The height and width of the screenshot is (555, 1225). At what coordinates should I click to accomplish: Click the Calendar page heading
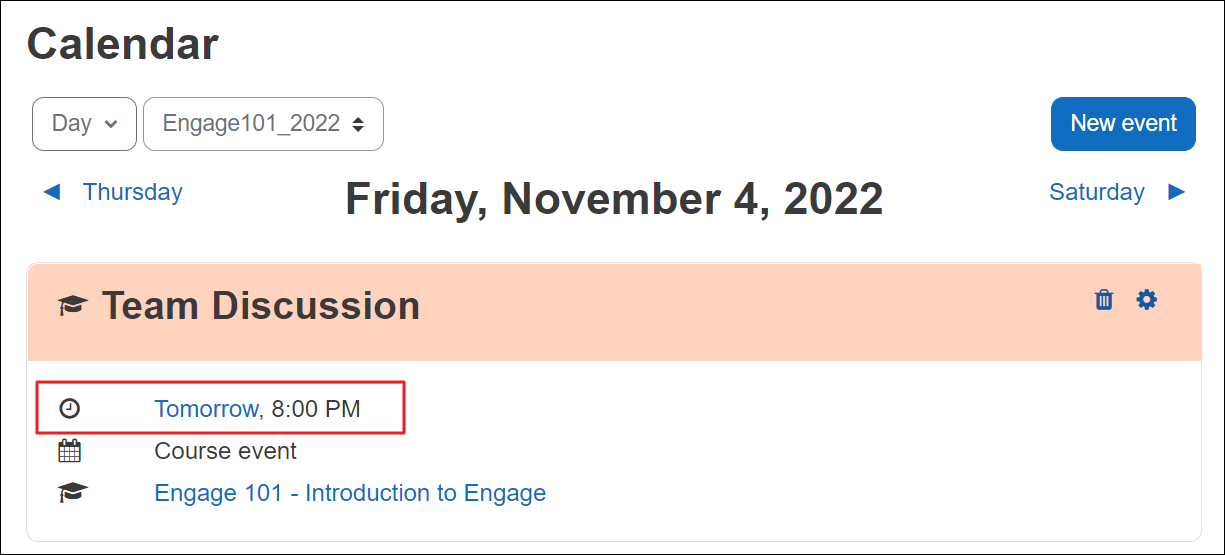click(122, 45)
